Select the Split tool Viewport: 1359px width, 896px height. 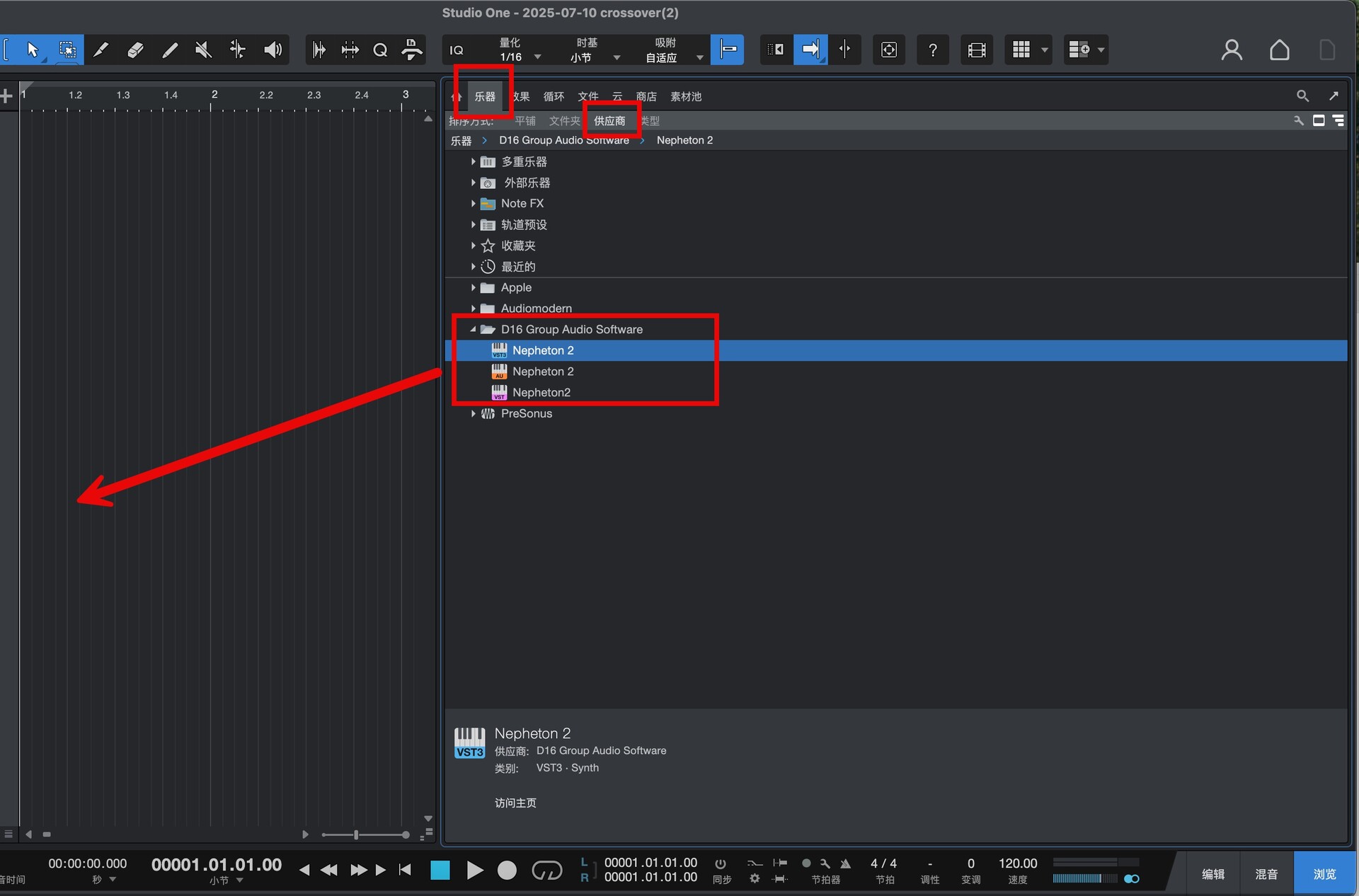(101, 50)
